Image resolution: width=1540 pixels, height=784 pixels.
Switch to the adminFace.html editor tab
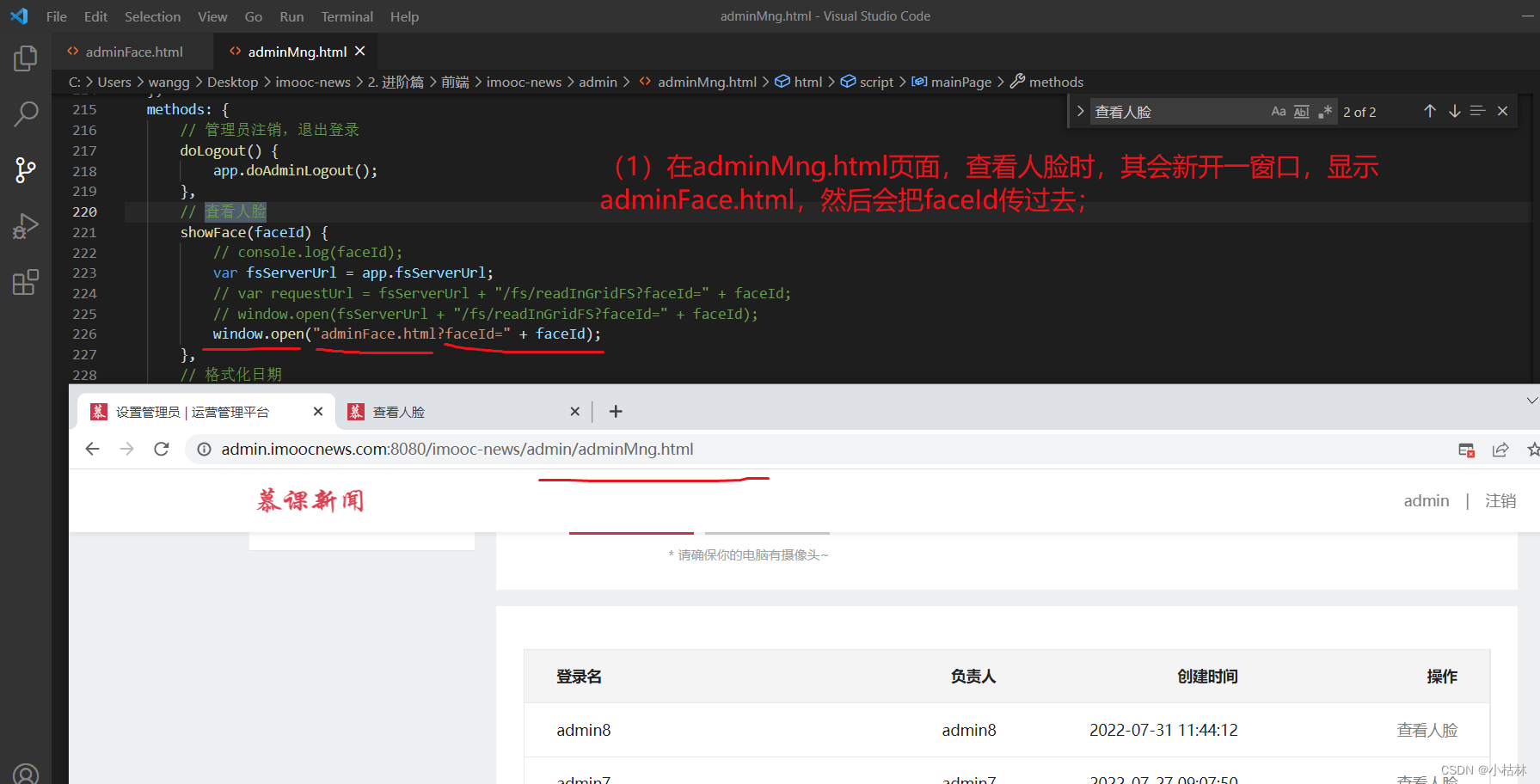coord(133,52)
